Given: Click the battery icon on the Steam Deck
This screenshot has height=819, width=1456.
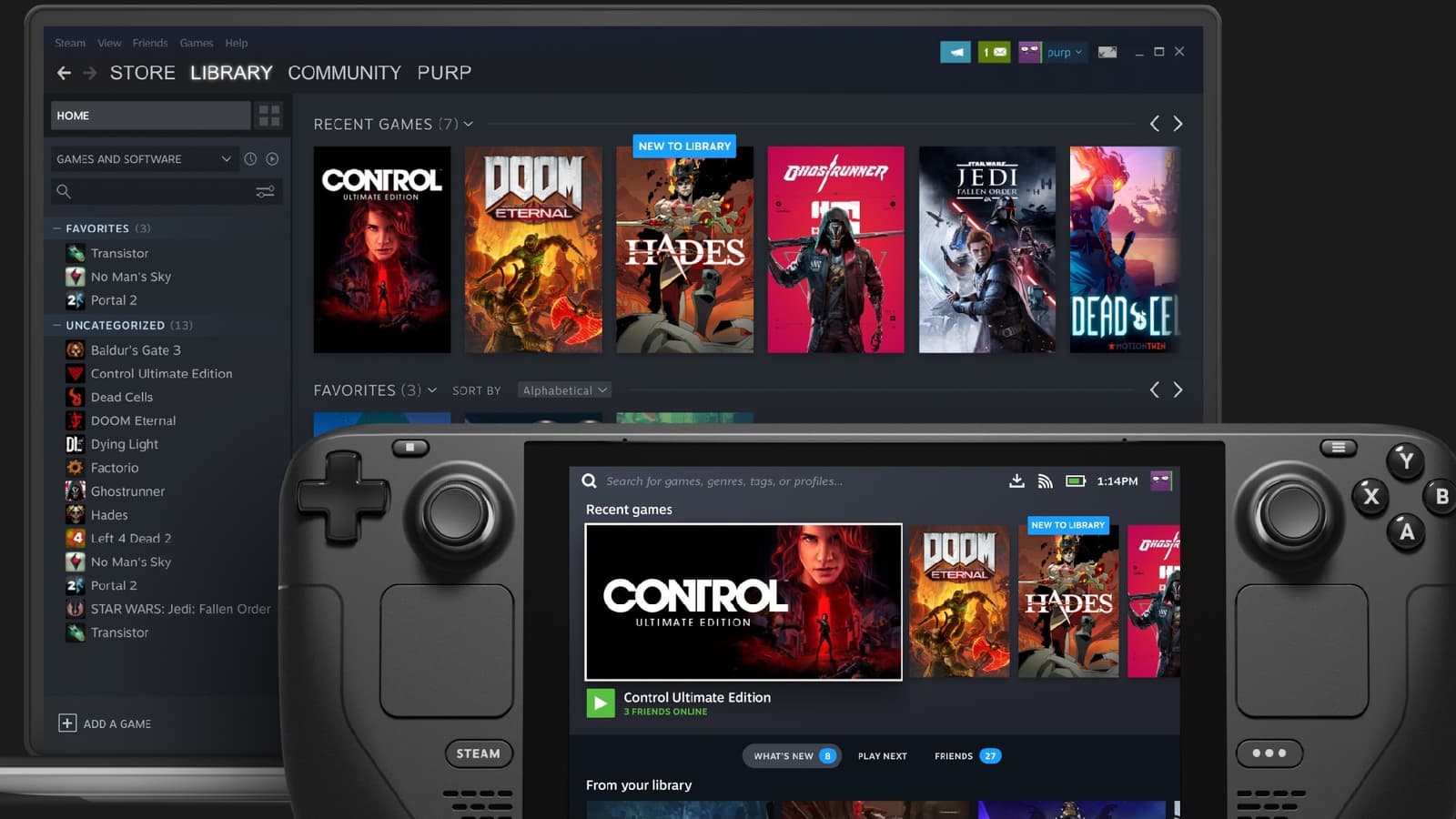Looking at the screenshot, I should pyautogui.click(x=1076, y=480).
